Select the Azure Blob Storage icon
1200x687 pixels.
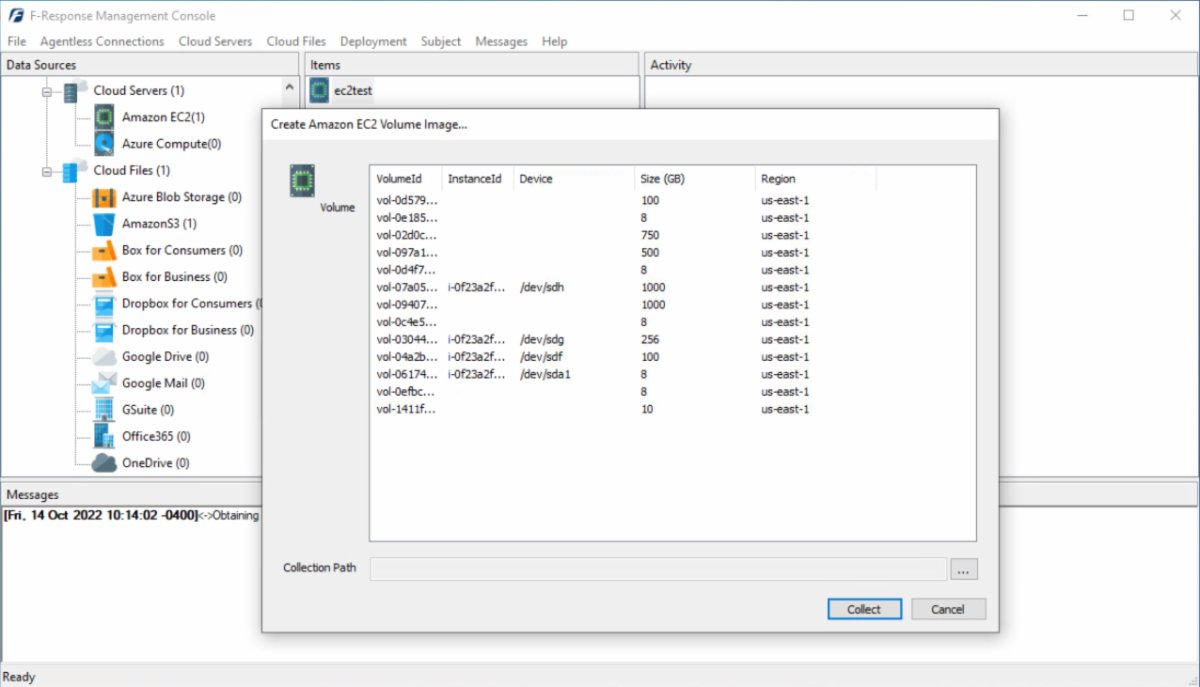[104, 197]
